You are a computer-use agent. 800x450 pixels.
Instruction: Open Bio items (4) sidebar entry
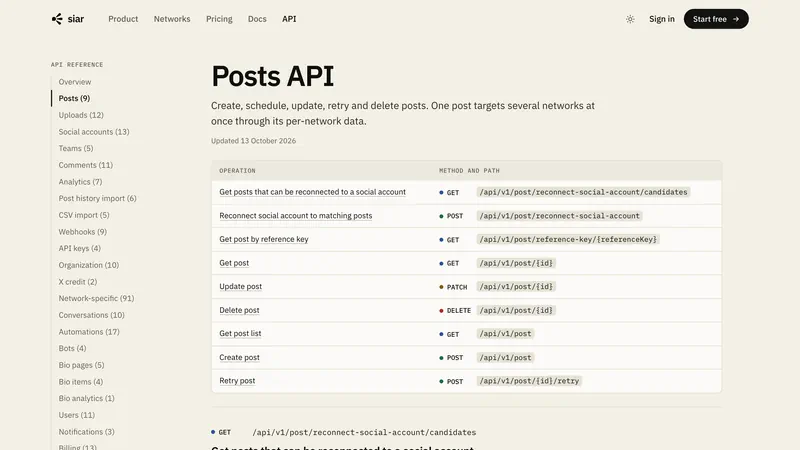[81, 382]
